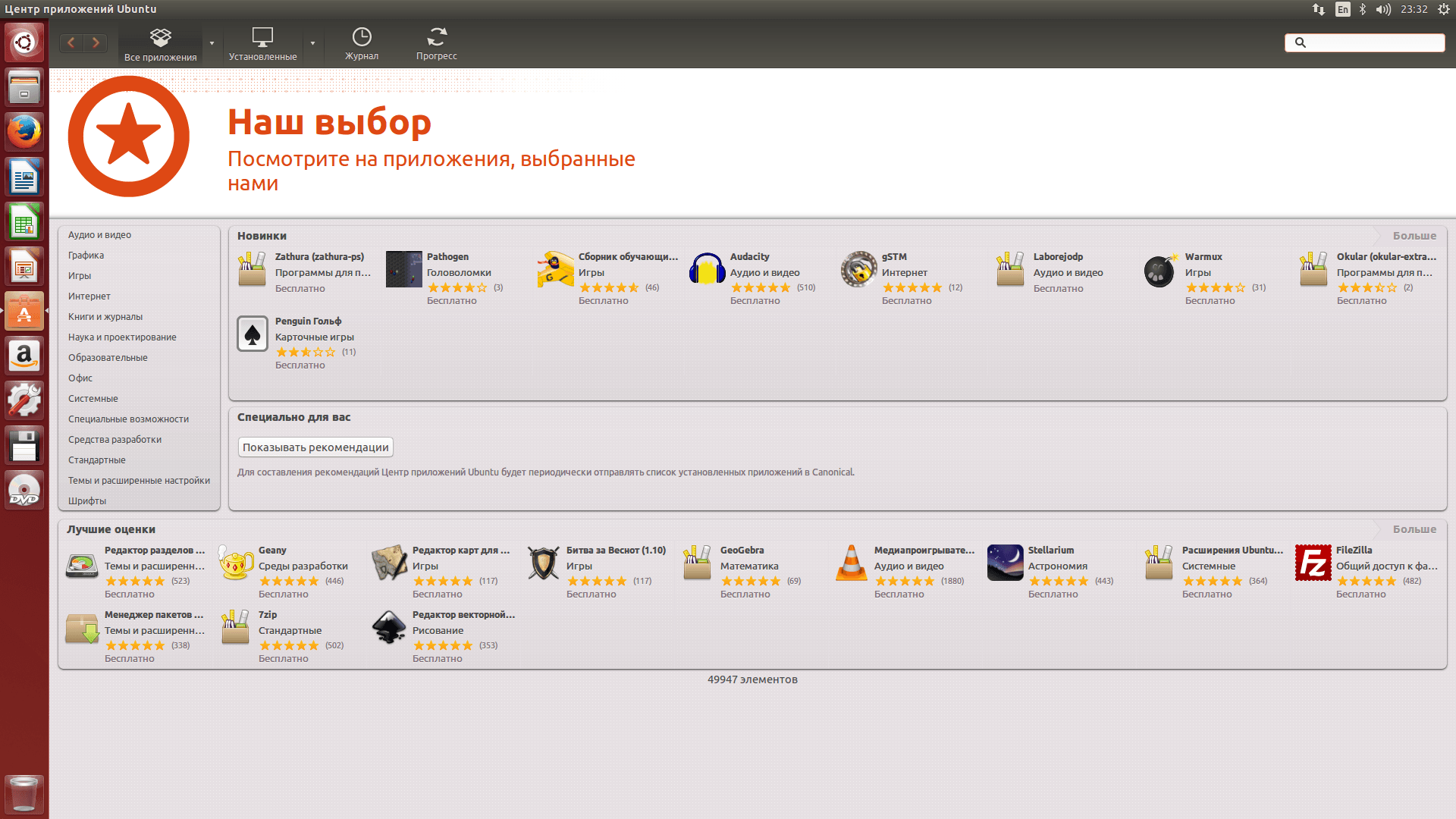Expand the Установленные dropdown arrow
The width and height of the screenshot is (1456, 819).
click(x=312, y=43)
